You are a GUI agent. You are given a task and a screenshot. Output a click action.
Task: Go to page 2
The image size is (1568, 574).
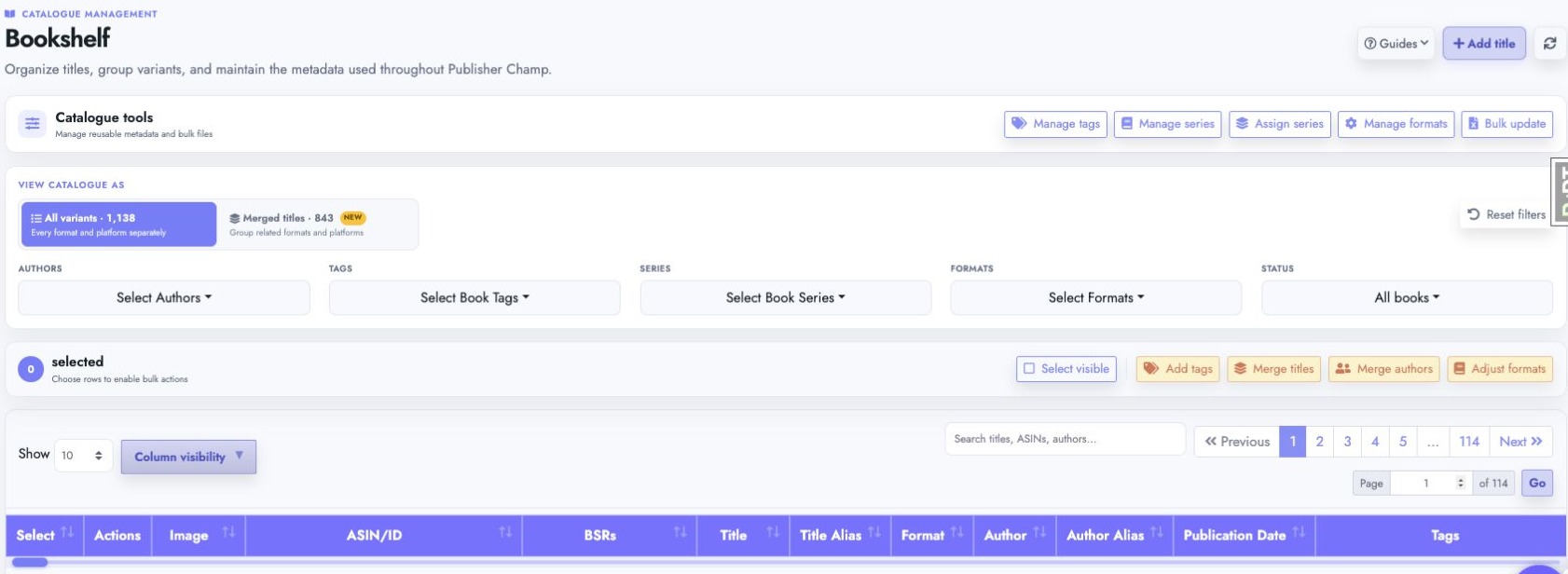(1319, 442)
